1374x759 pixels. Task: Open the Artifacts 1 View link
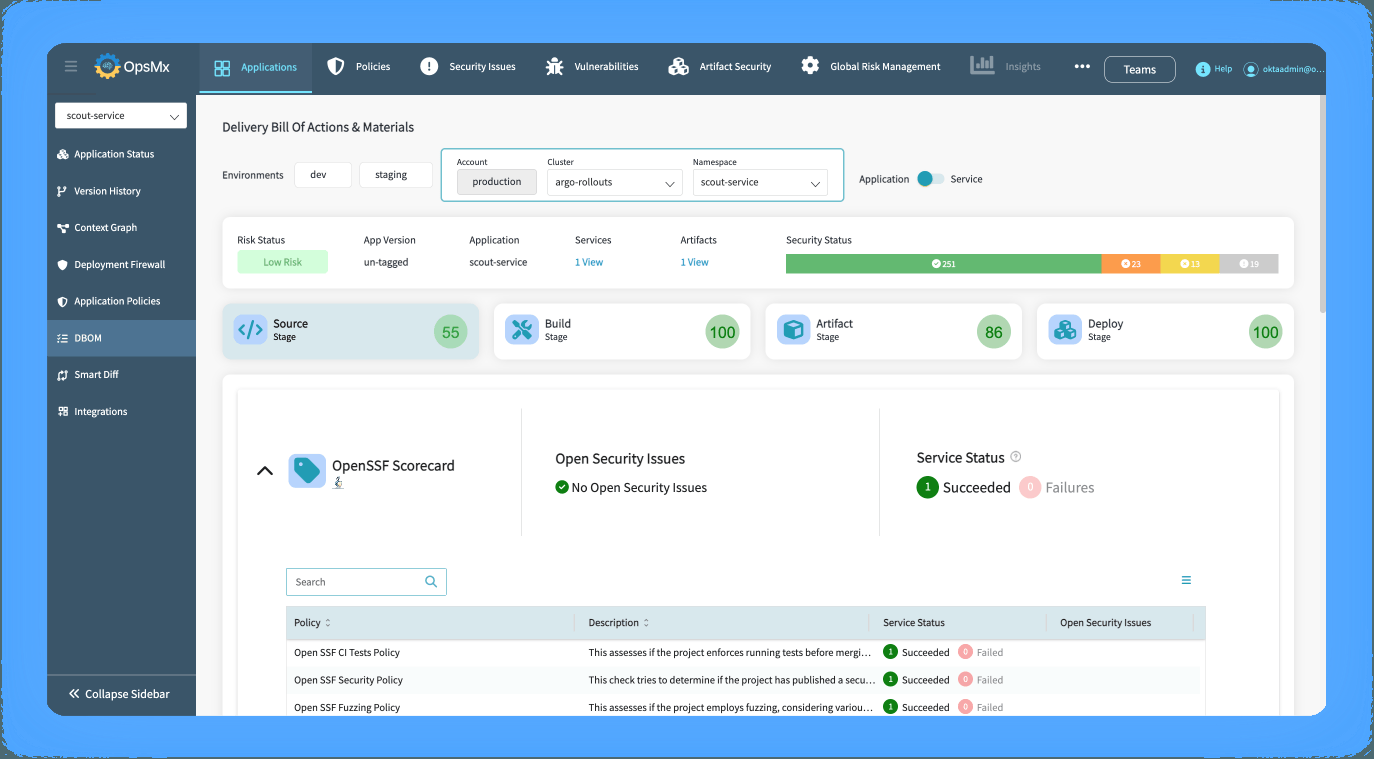tap(695, 262)
